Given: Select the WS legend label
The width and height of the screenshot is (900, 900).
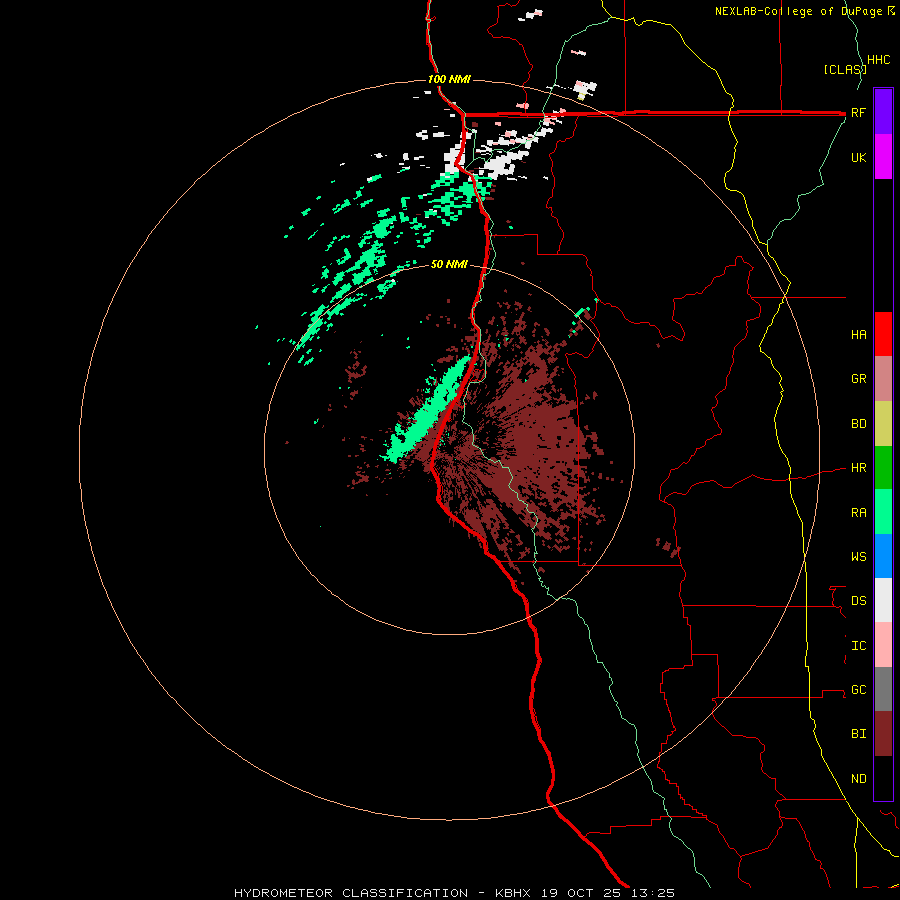Looking at the screenshot, I should point(859,556).
